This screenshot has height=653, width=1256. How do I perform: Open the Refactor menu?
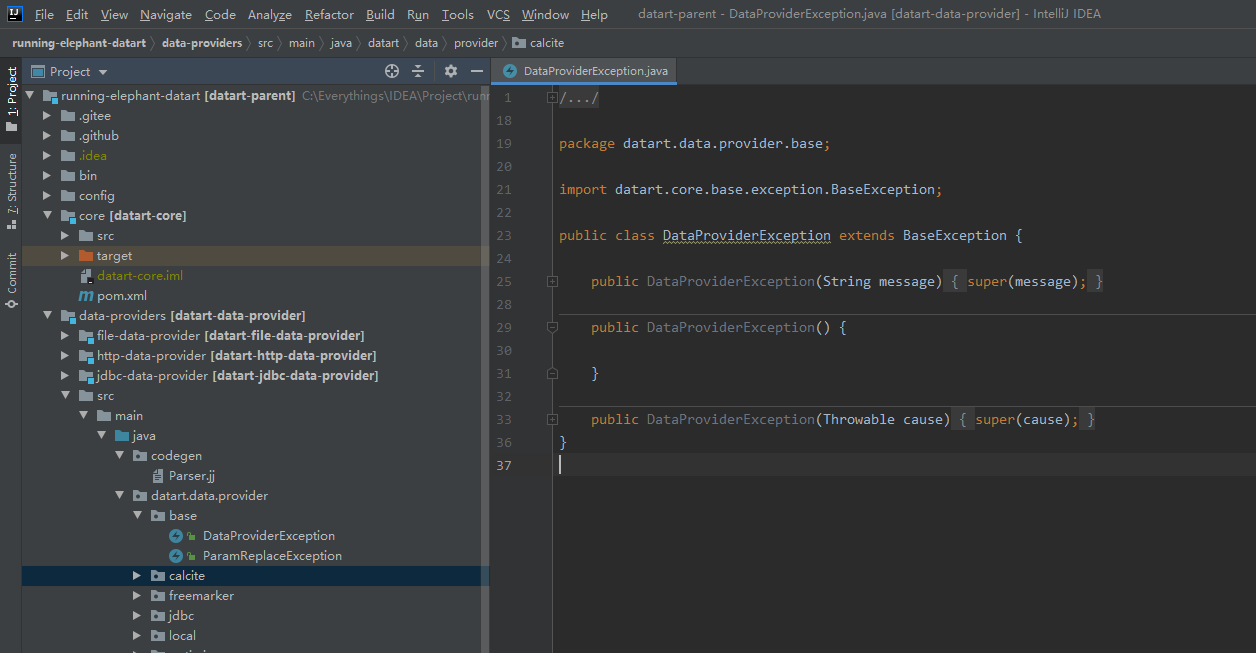[x=329, y=15]
